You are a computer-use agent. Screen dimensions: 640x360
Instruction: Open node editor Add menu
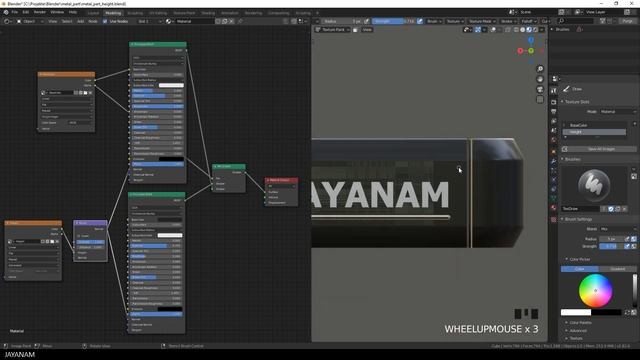click(81, 21)
